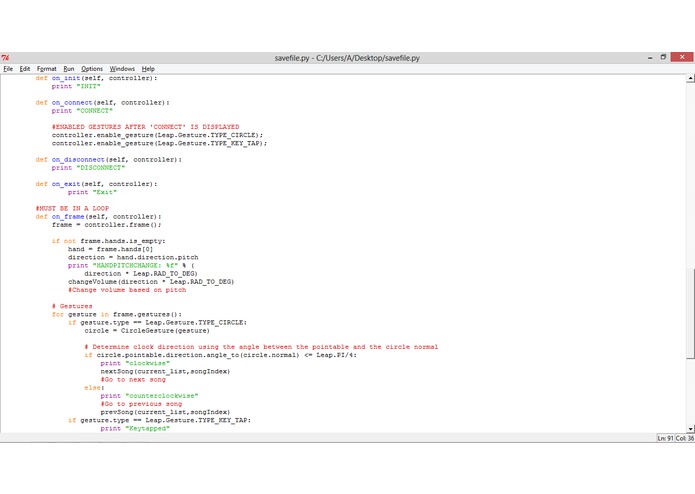Click the if circle.pointable.direction.angle_to line

click(220, 355)
